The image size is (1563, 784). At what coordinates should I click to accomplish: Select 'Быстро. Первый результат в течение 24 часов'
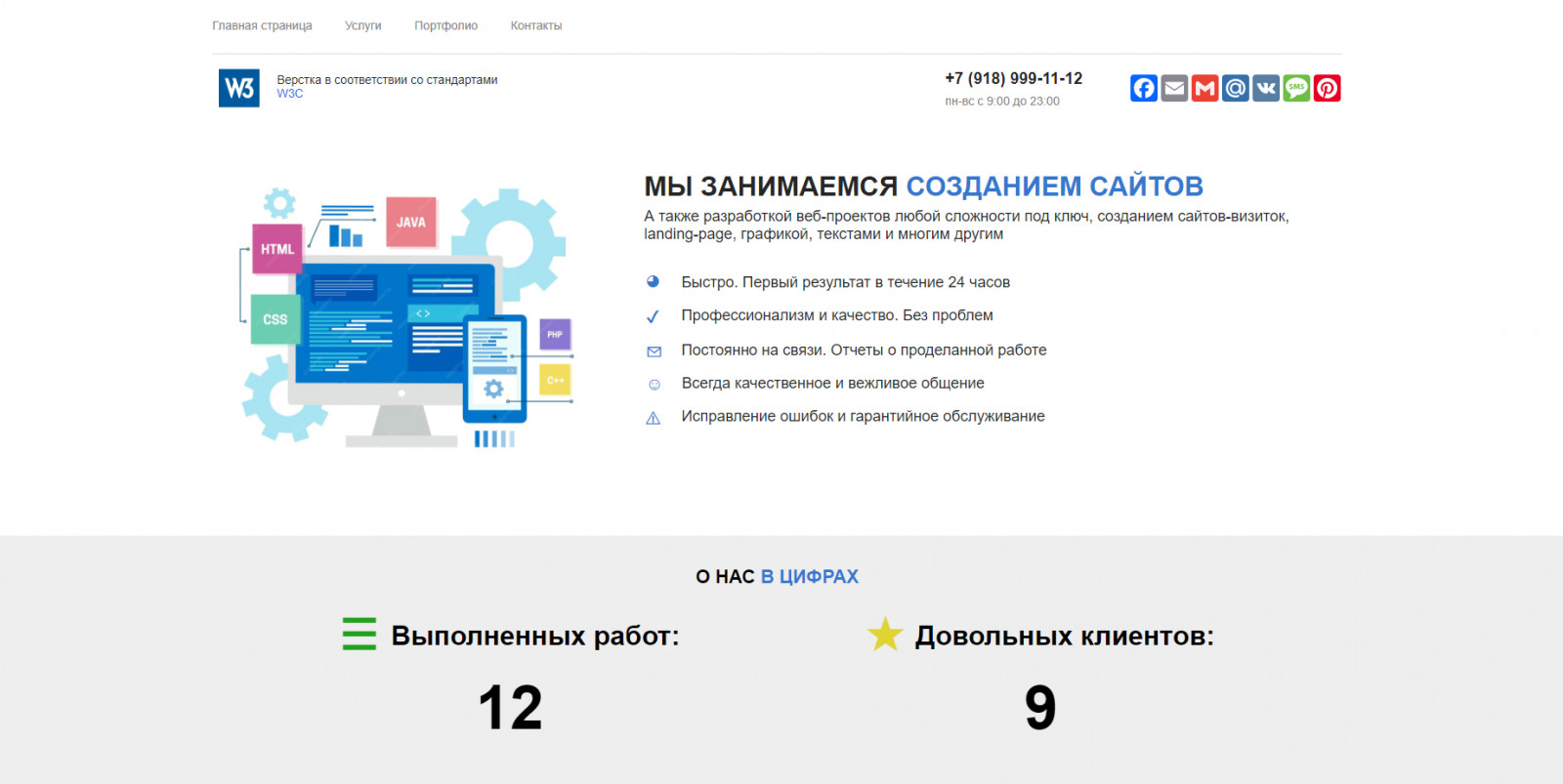click(x=846, y=282)
